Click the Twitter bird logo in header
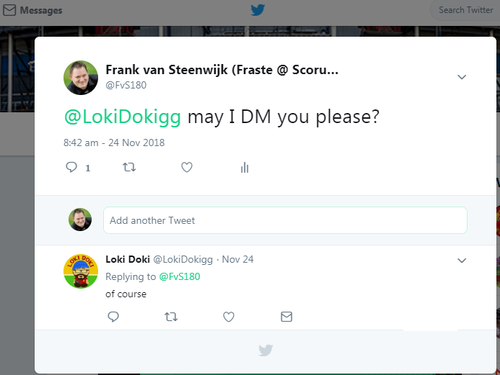500x375 pixels. point(258,10)
